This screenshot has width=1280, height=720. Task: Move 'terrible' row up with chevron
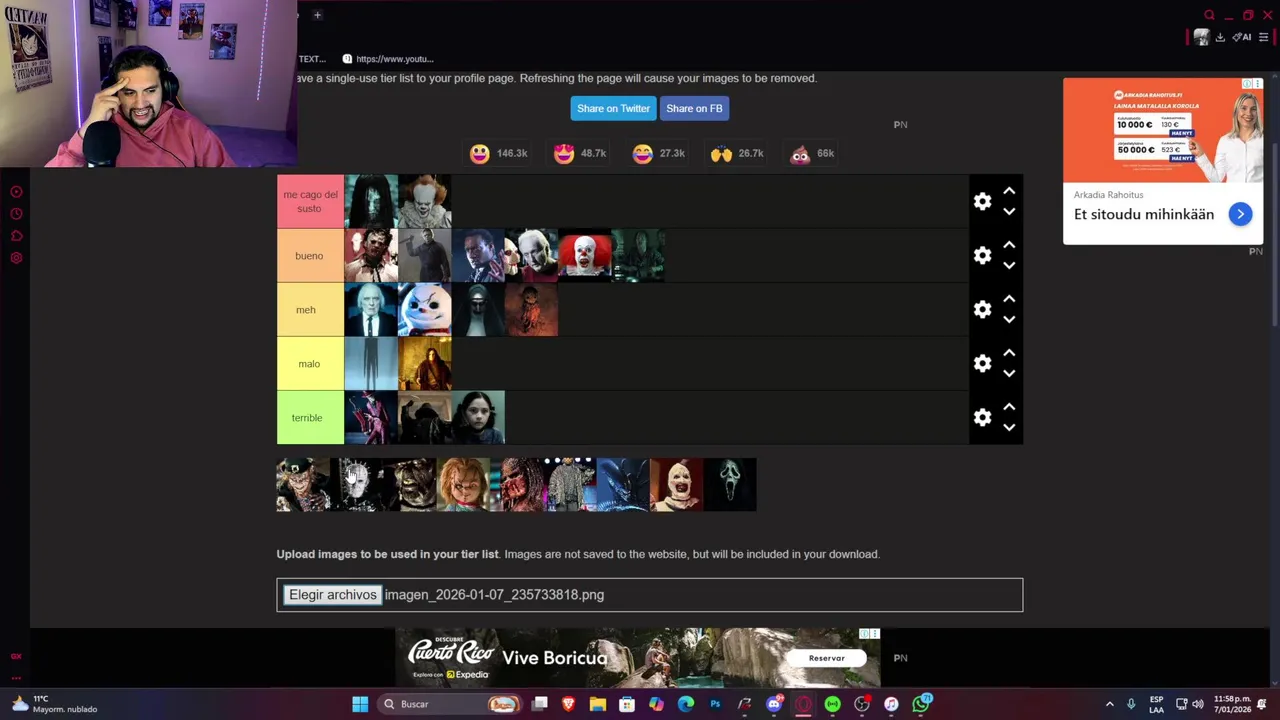pyautogui.click(x=1009, y=407)
